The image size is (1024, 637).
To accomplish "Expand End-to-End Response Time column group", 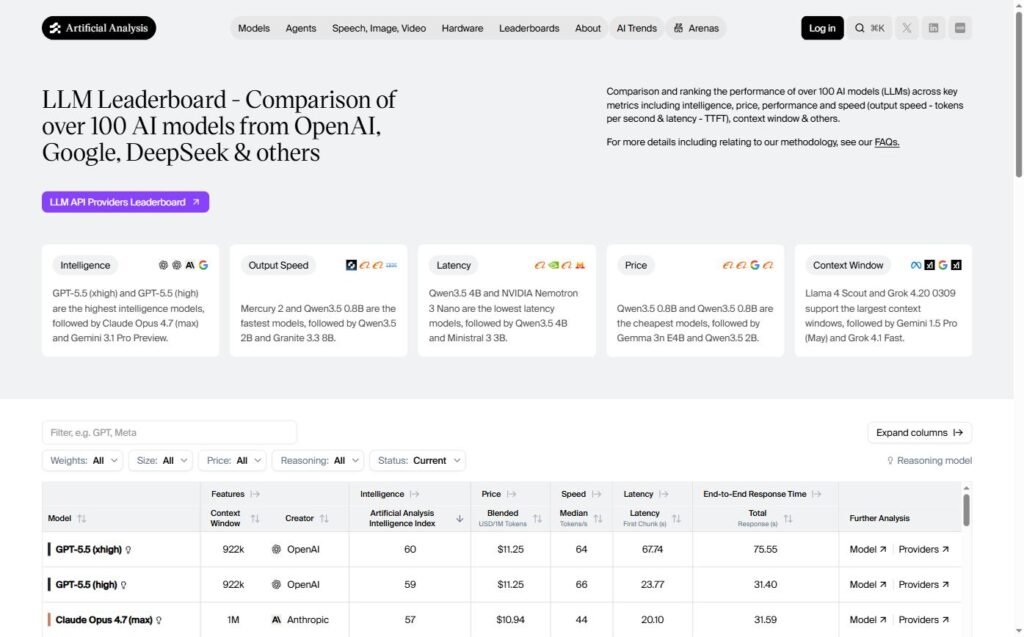I will coord(816,495).
